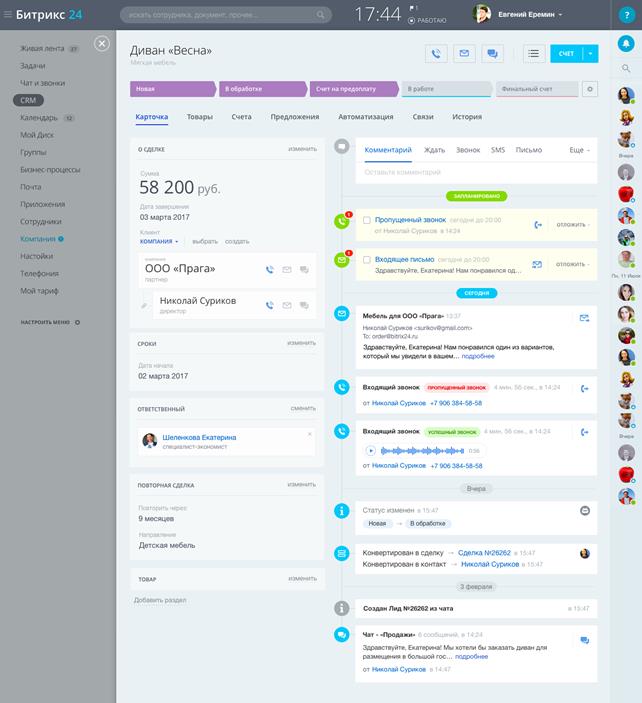The height and width of the screenshot is (703, 642).
Task: Expand the СЧЕТ button dropdown arrow
Action: (x=591, y=54)
